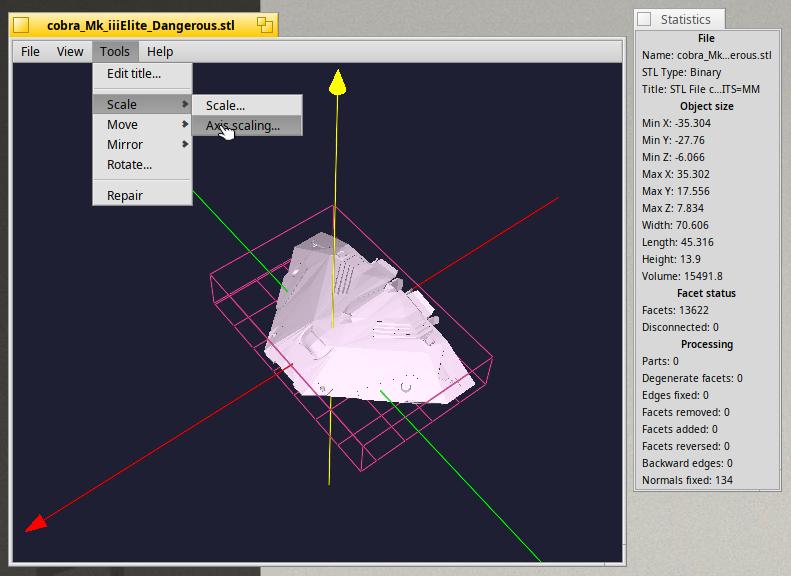The height and width of the screenshot is (576, 791).
Task: Expand arrow next to Mirror
Action: click(185, 144)
